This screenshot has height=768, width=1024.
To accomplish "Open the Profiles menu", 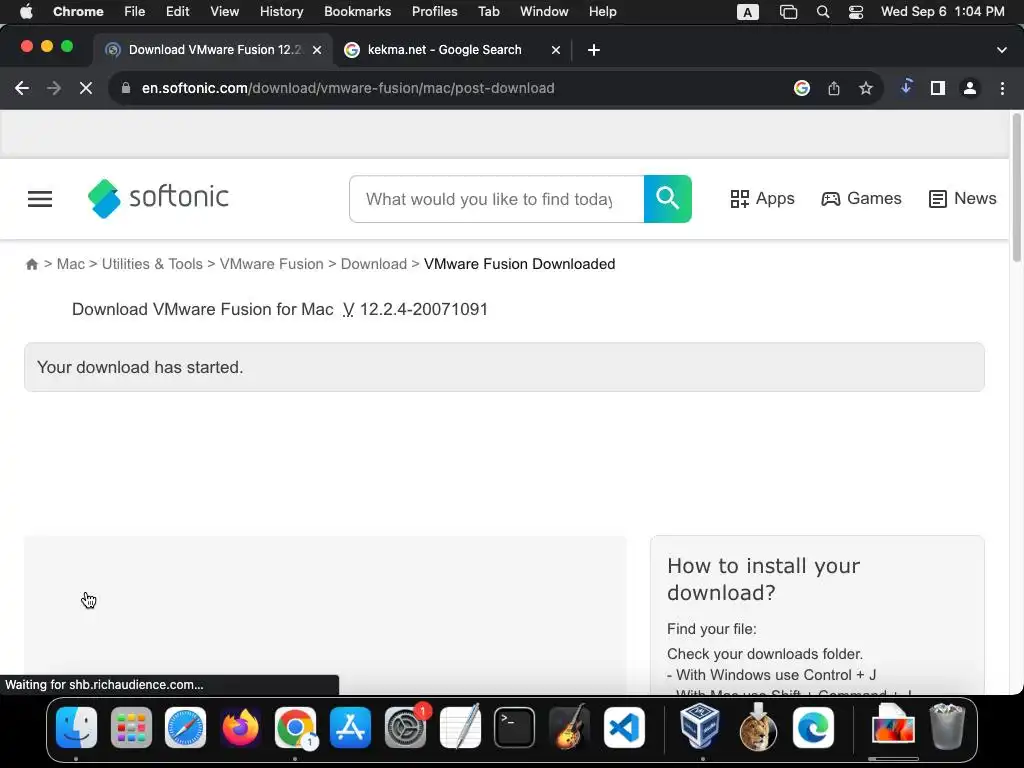I will [x=434, y=12].
